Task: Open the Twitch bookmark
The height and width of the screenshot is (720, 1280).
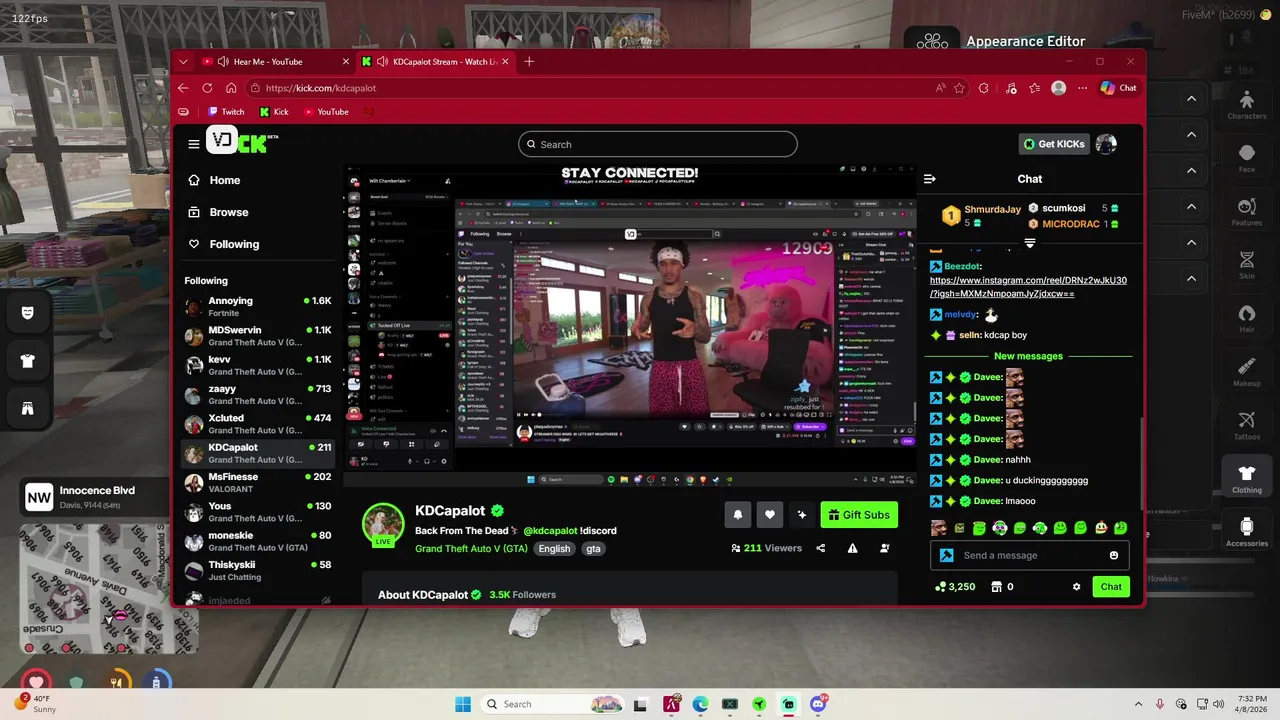Action: [x=225, y=112]
